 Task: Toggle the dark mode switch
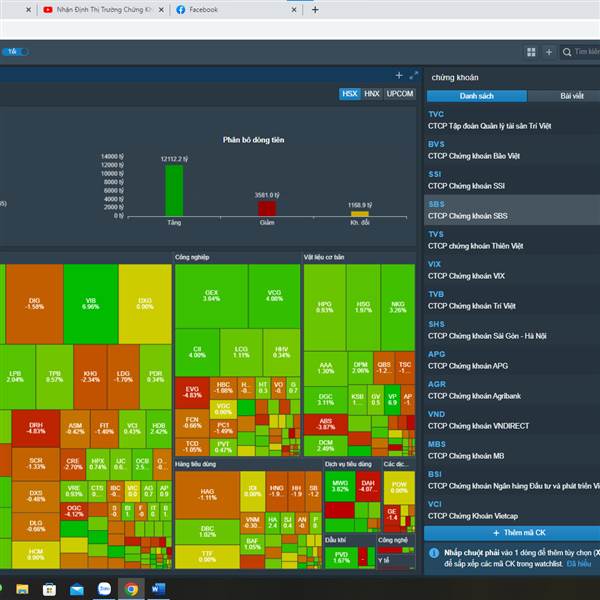tap(15, 52)
